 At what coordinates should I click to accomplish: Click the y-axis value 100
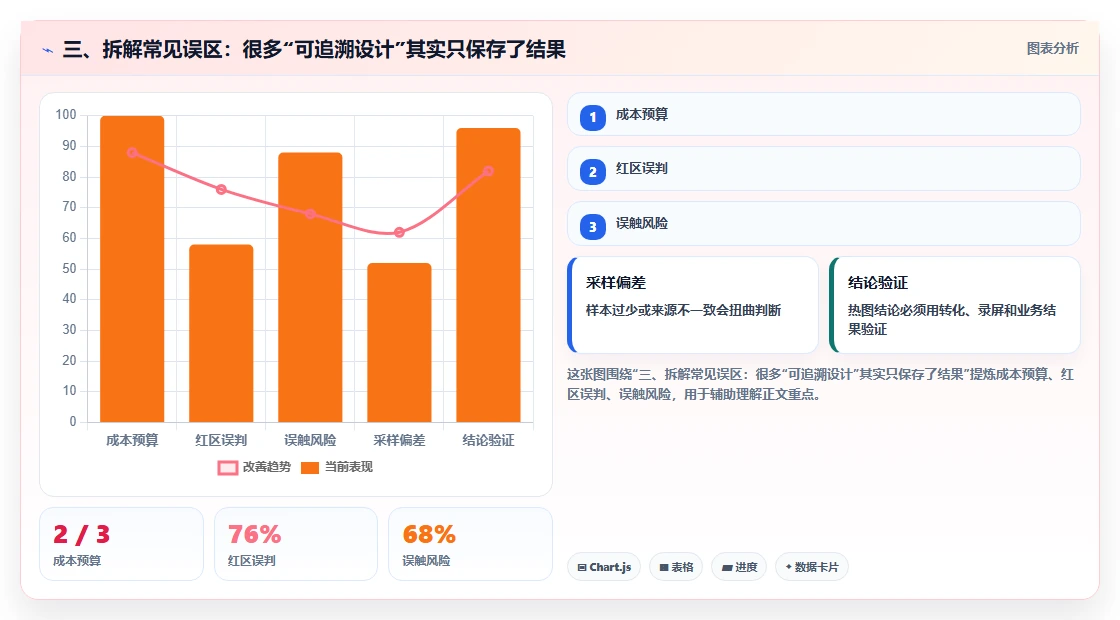tap(66, 115)
